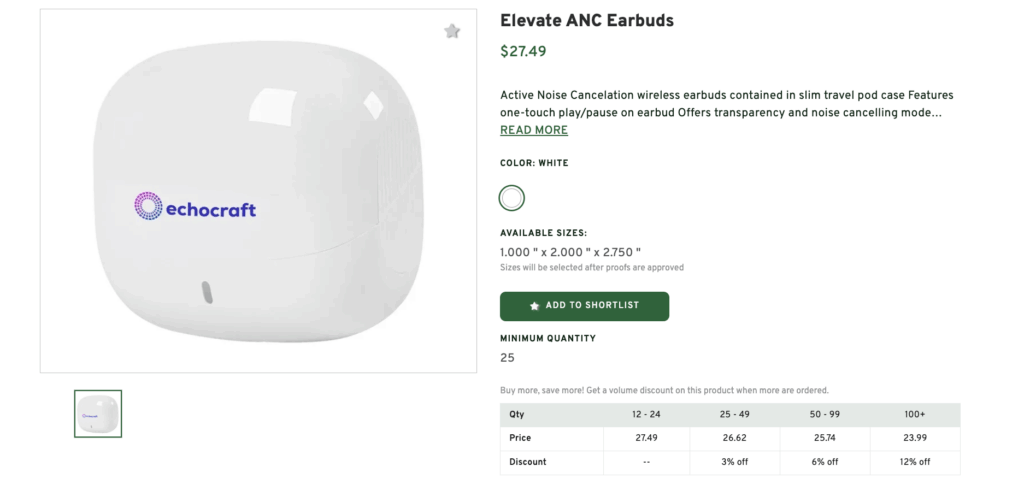
Task: Click the 6% off discount cell
Action: (x=825, y=462)
